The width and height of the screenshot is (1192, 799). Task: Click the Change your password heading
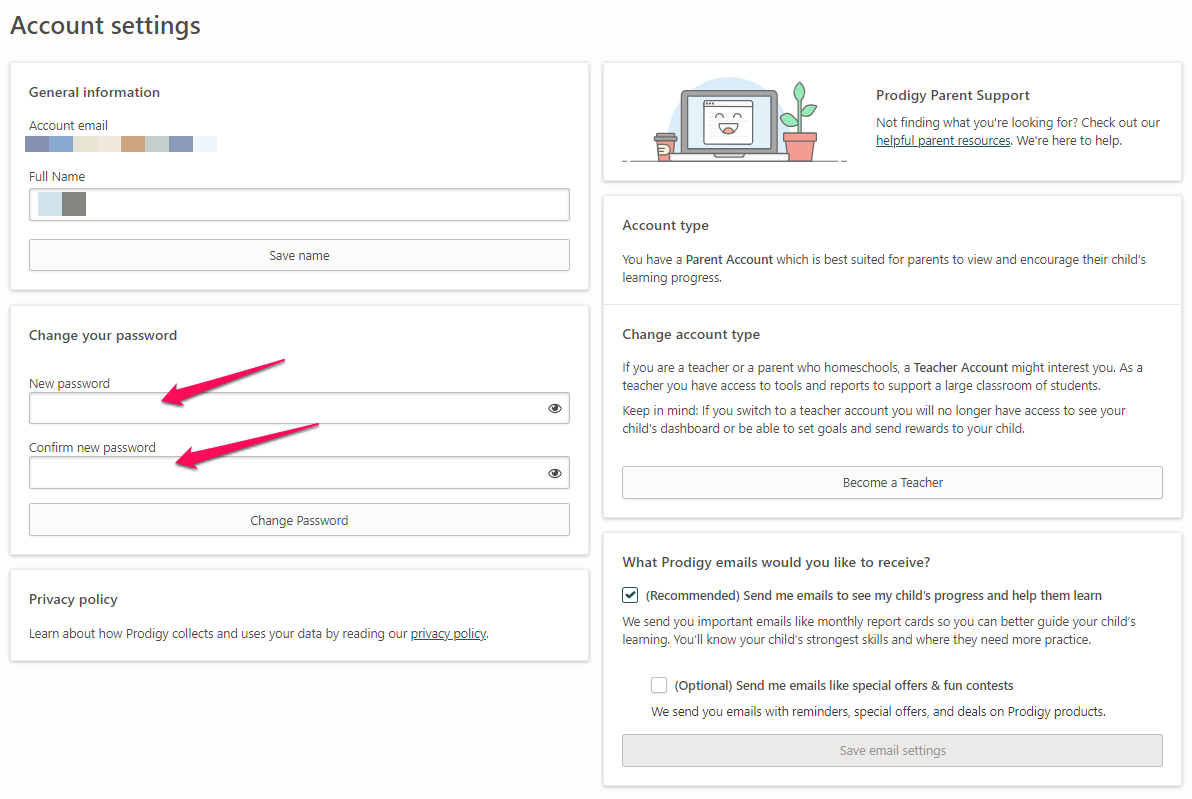(x=103, y=335)
